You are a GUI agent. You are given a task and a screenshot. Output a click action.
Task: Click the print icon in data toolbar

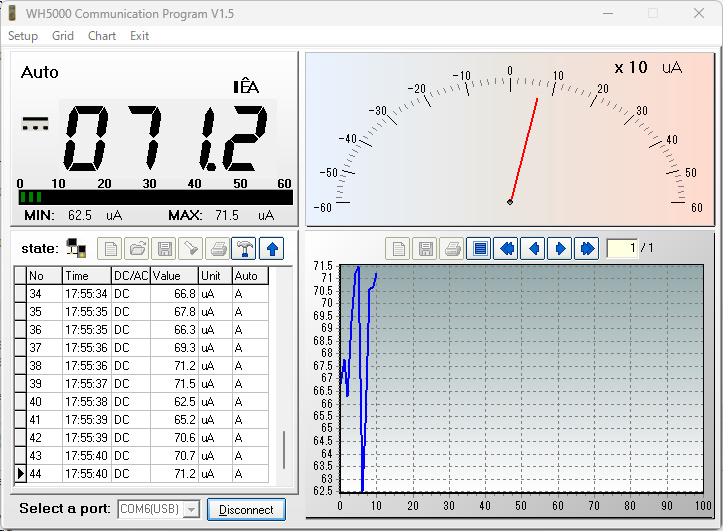[217, 248]
